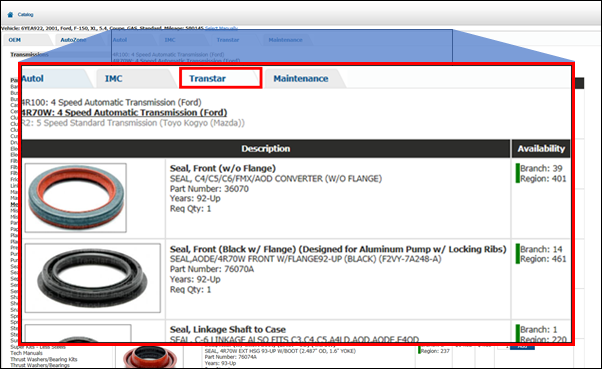Viewport: 602px width, 369px height.
Task: Click the Availability column header
Action: pos(541,149)
